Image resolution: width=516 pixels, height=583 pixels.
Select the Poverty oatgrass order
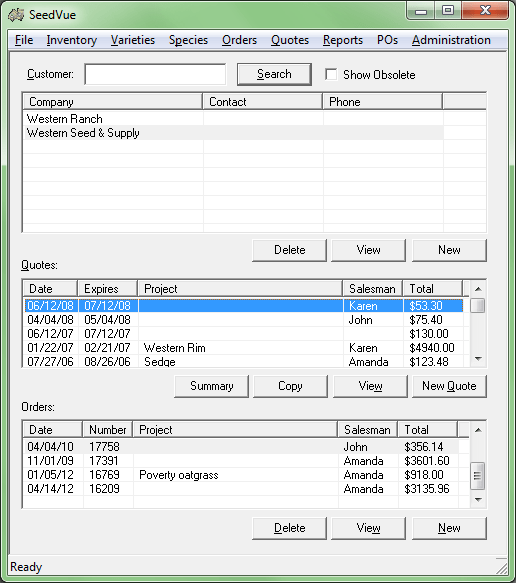[x=241, y=475]
